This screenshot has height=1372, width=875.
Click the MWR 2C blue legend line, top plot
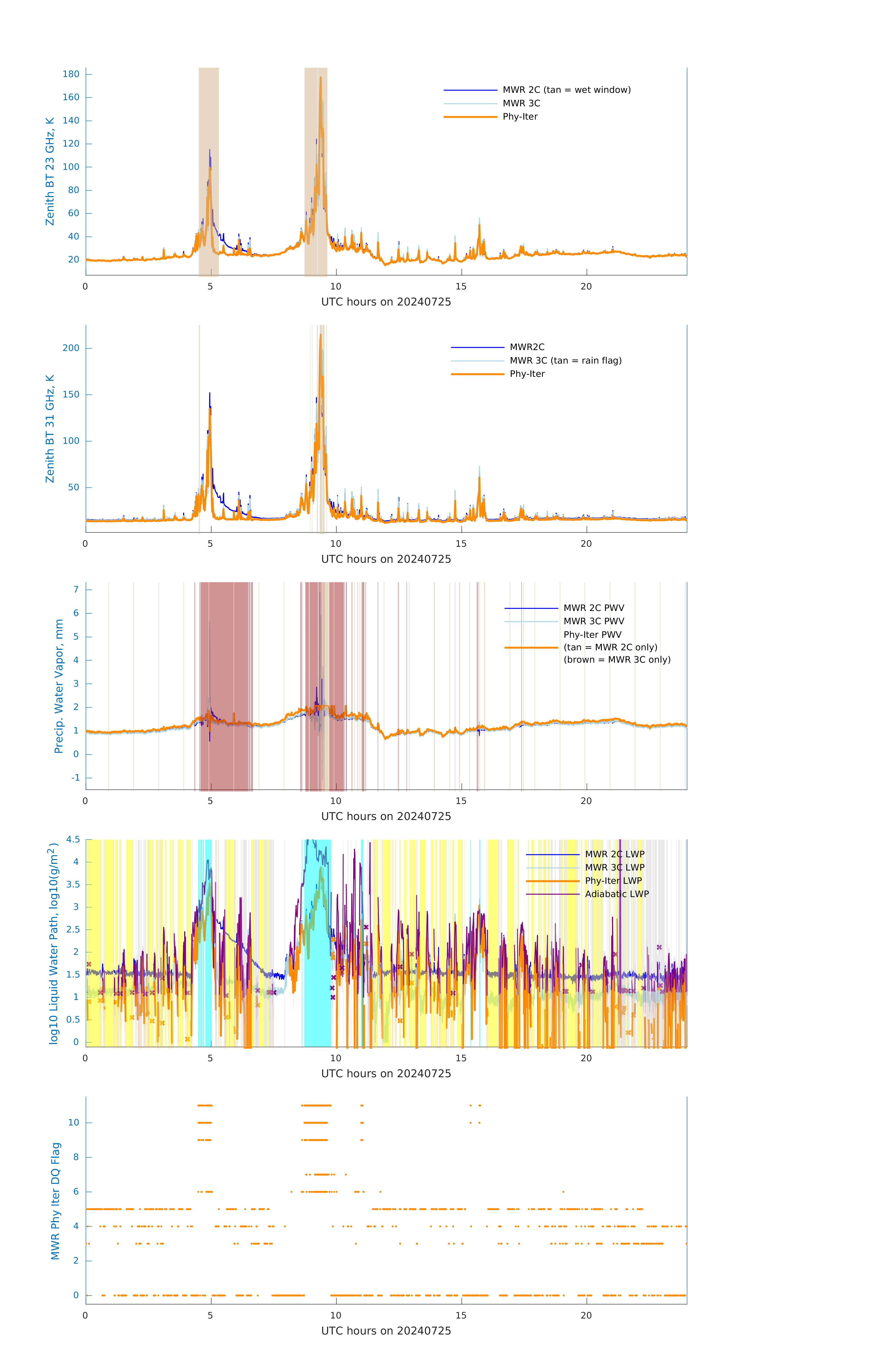[x=470, y=90]
